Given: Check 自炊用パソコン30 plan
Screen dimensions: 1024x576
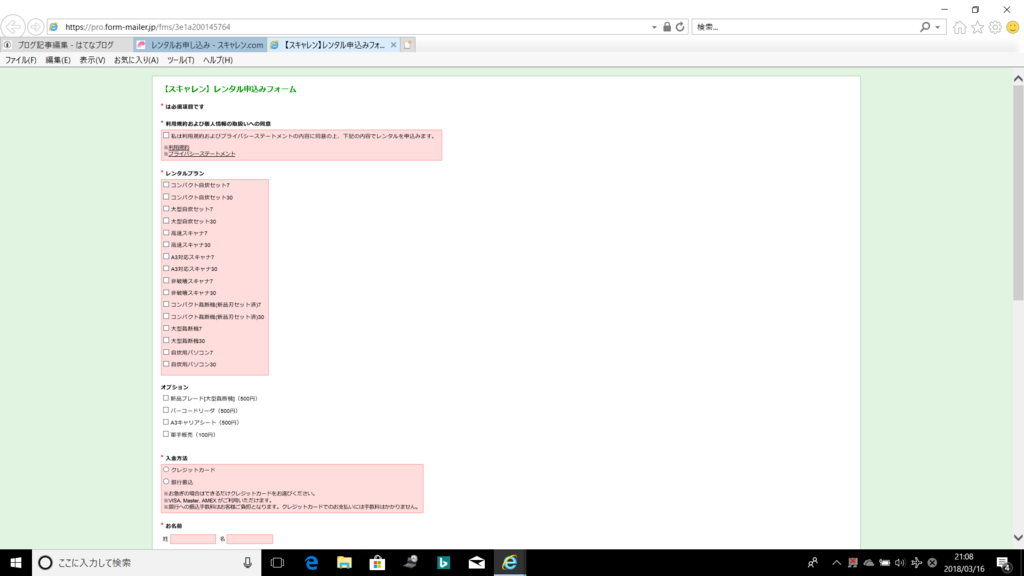Looking at the screenshot, I should [166, 364].
